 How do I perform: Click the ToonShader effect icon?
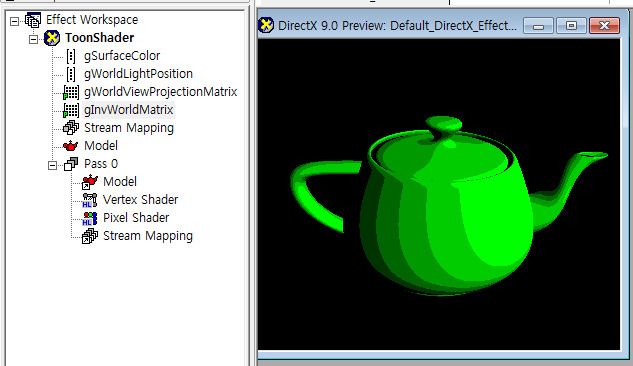pyautogui.click(x=52, y=38)
